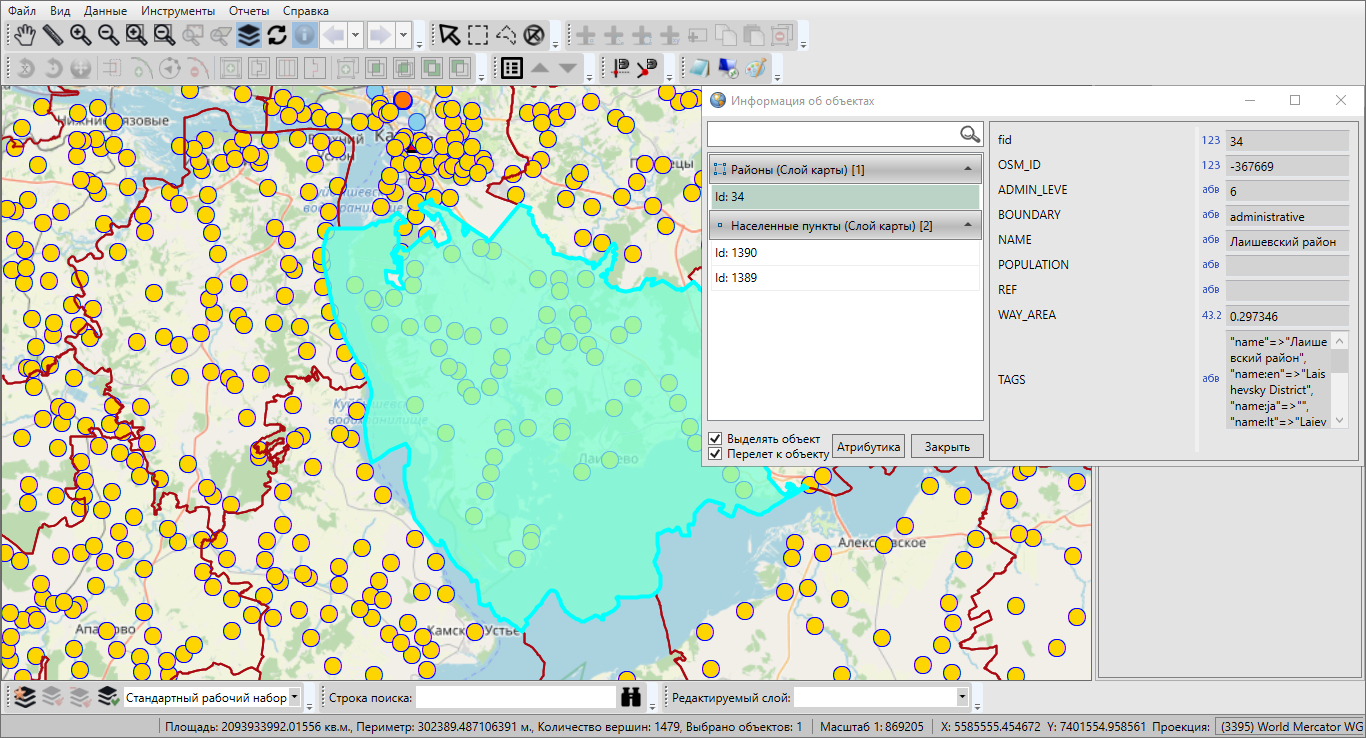The height and width of the screenshot is (738, 1366).
Task: Open the attribute table list icon
Action: (x=511, y=68)
